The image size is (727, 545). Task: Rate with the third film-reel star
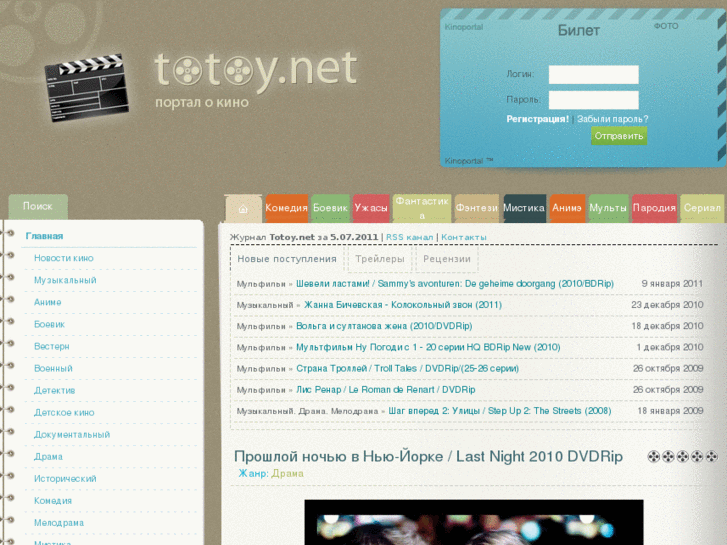[x=682, y=457]
